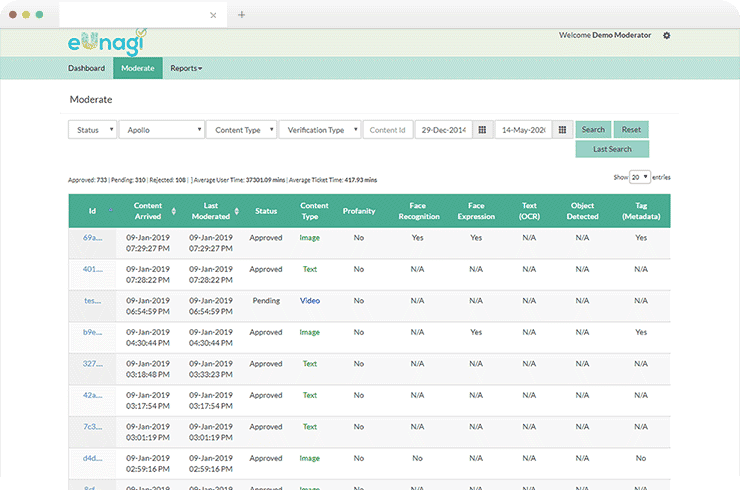Sort table by Last Moderated arrows
Viewport: 740px width, 490px height.
coord(236,211)
